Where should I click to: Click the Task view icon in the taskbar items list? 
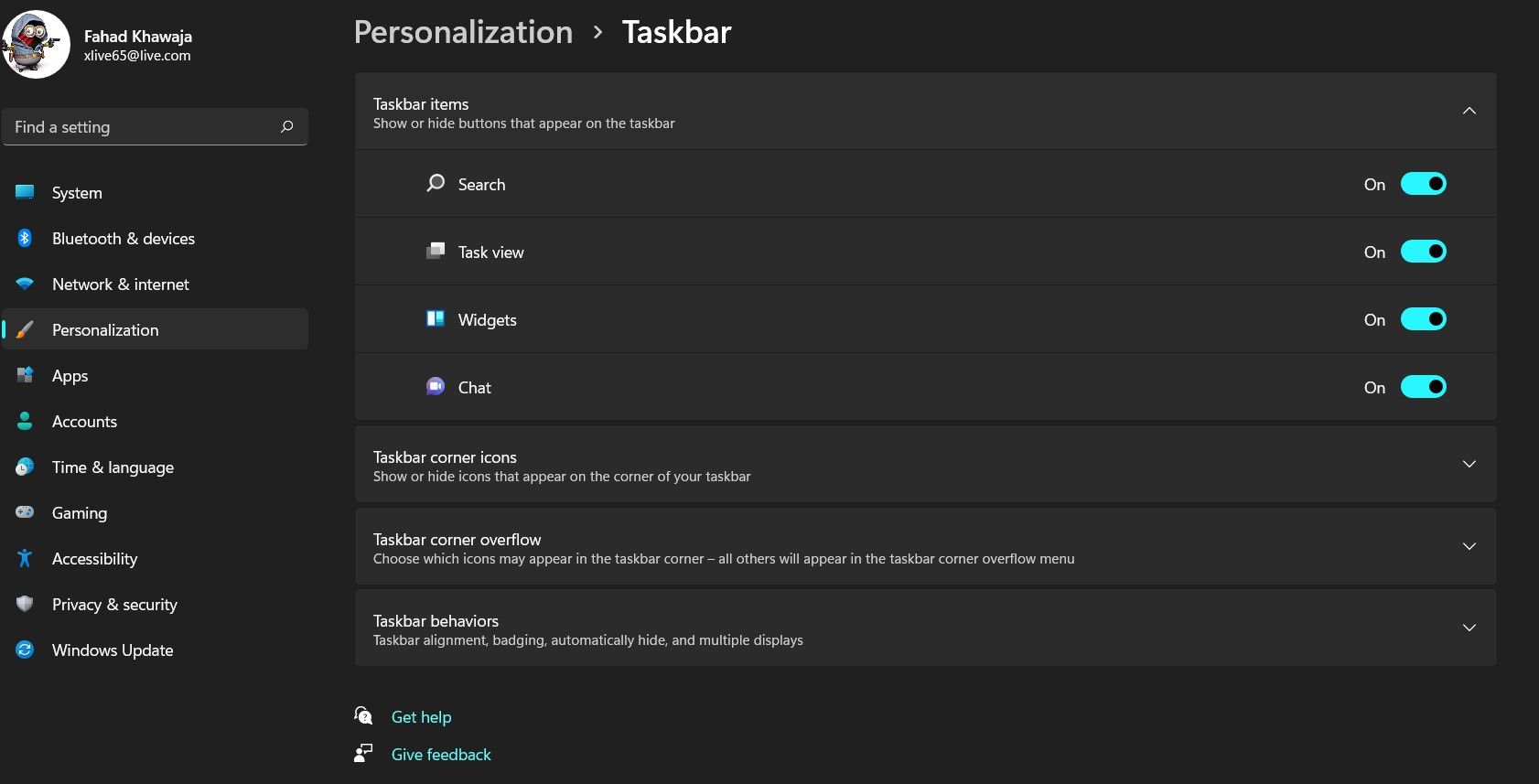(435, 251)
